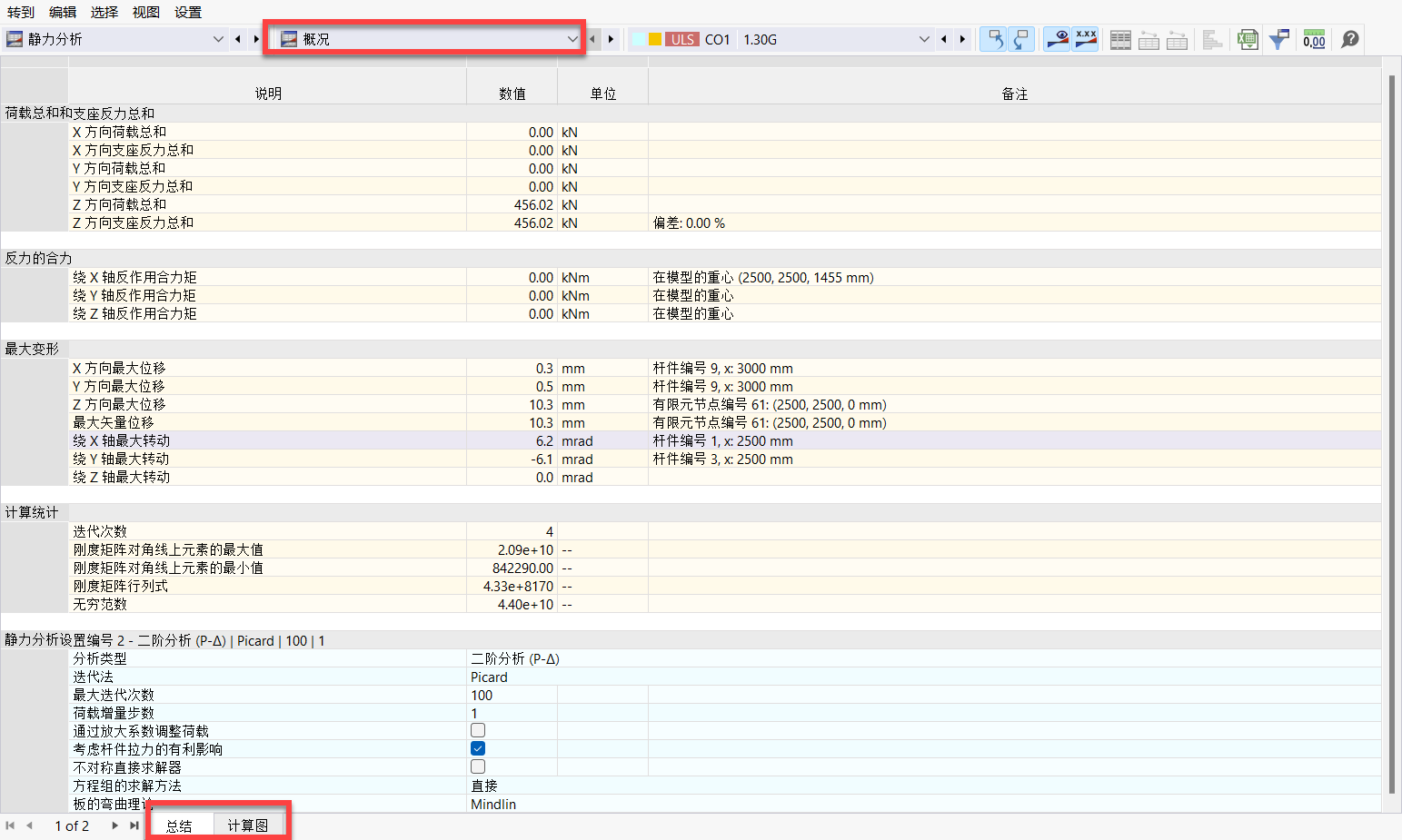Image resolution: width=1402 pixels, height=840 pixels.
Task: Open the 静力分析 analysis type dropdown
Action: (114, 39)
